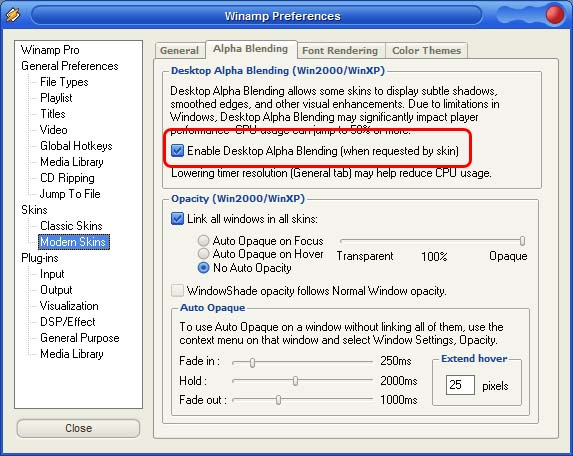This screenshot has height=456, width=573.
Task: Open Video preferences
Action: click(x=54, y=130)
